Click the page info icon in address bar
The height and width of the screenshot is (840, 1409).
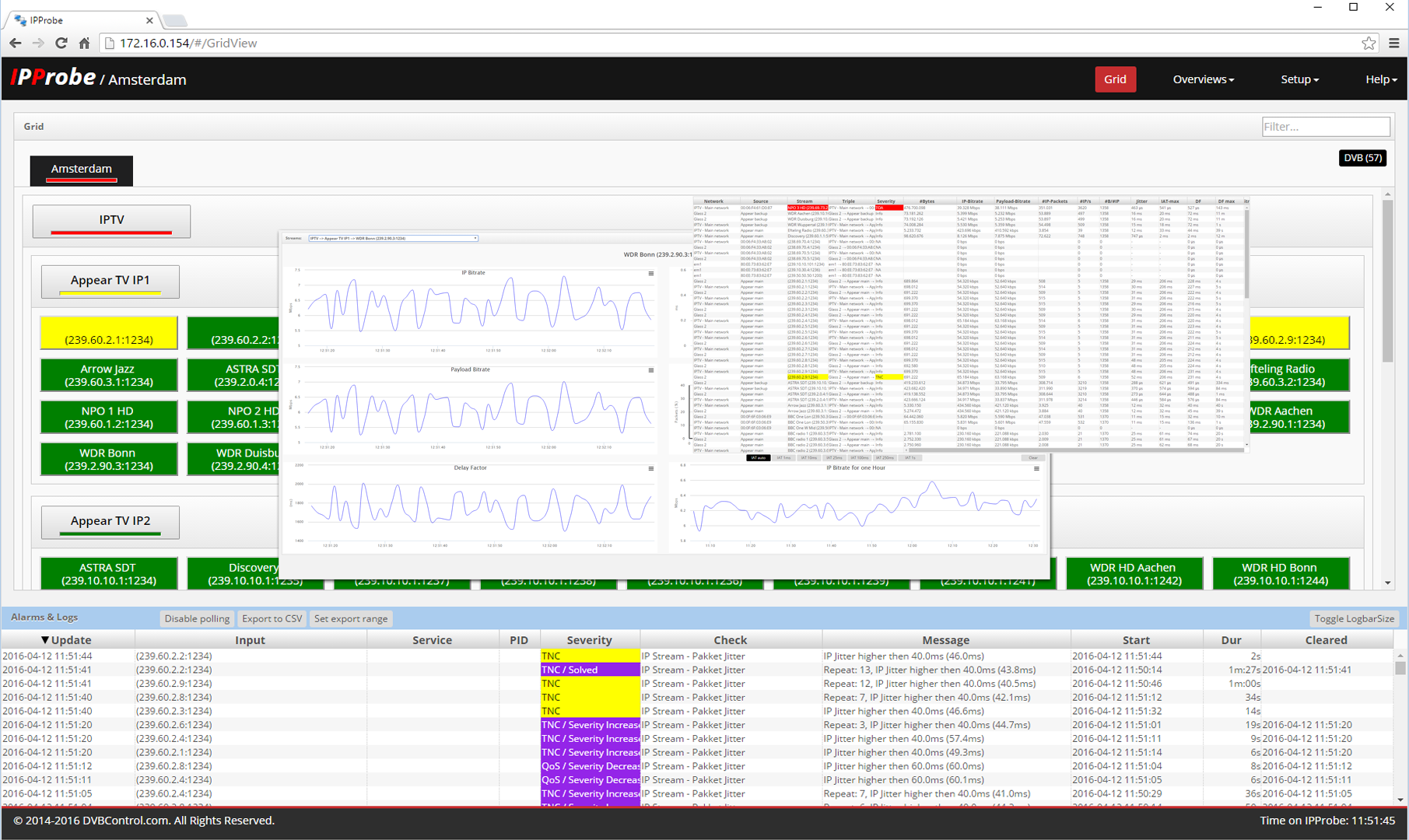(x=110, y=44)
